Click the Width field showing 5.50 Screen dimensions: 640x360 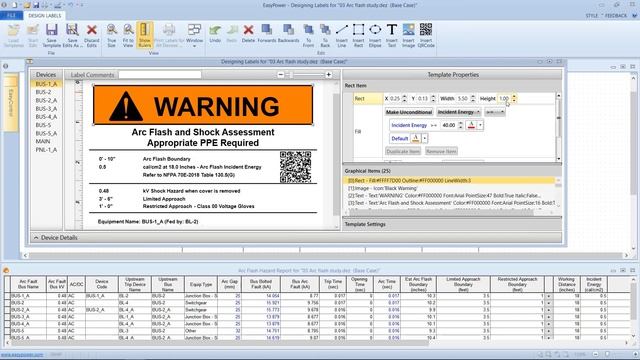pyautogui.click(x=462, y=99)
